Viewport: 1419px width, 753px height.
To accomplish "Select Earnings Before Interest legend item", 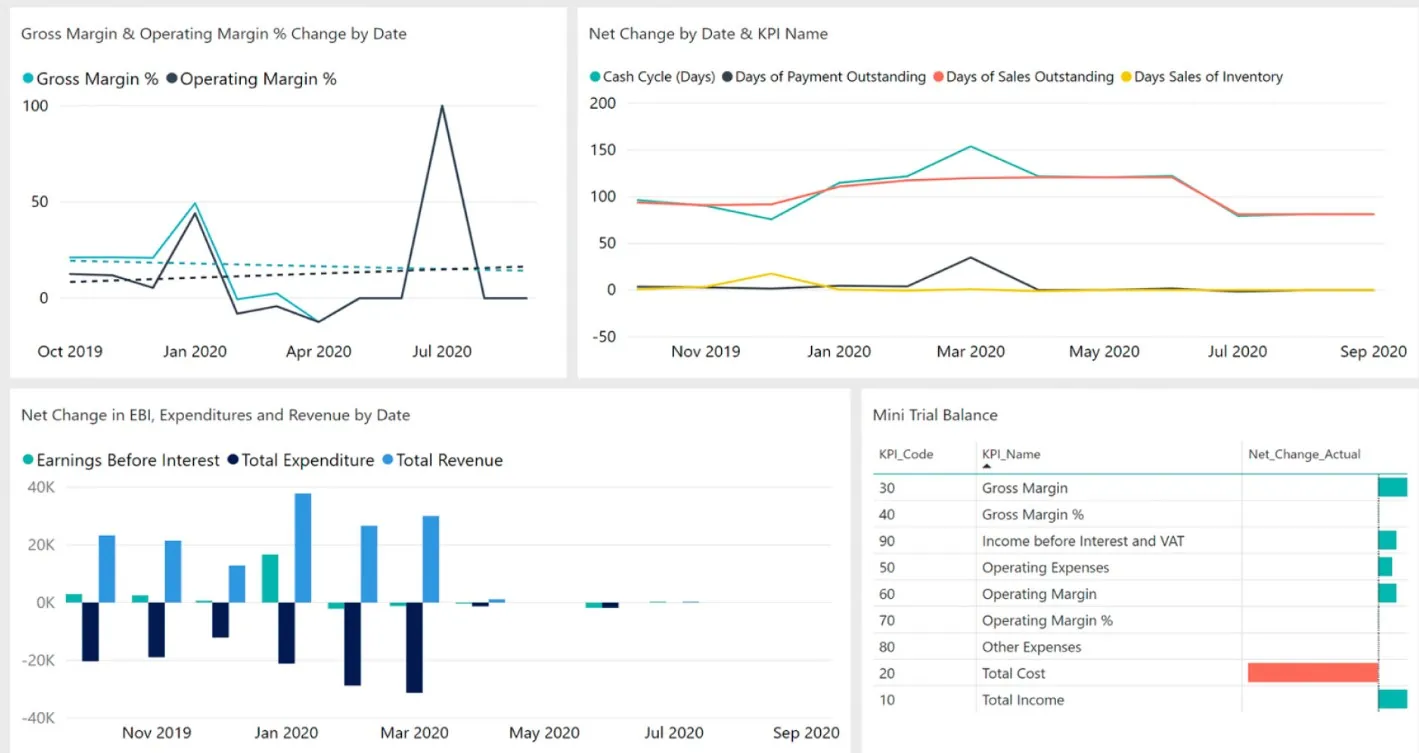I will (121, 460).
